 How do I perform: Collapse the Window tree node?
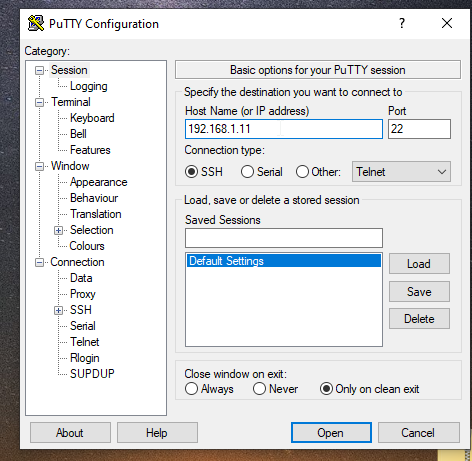[39, 166]
